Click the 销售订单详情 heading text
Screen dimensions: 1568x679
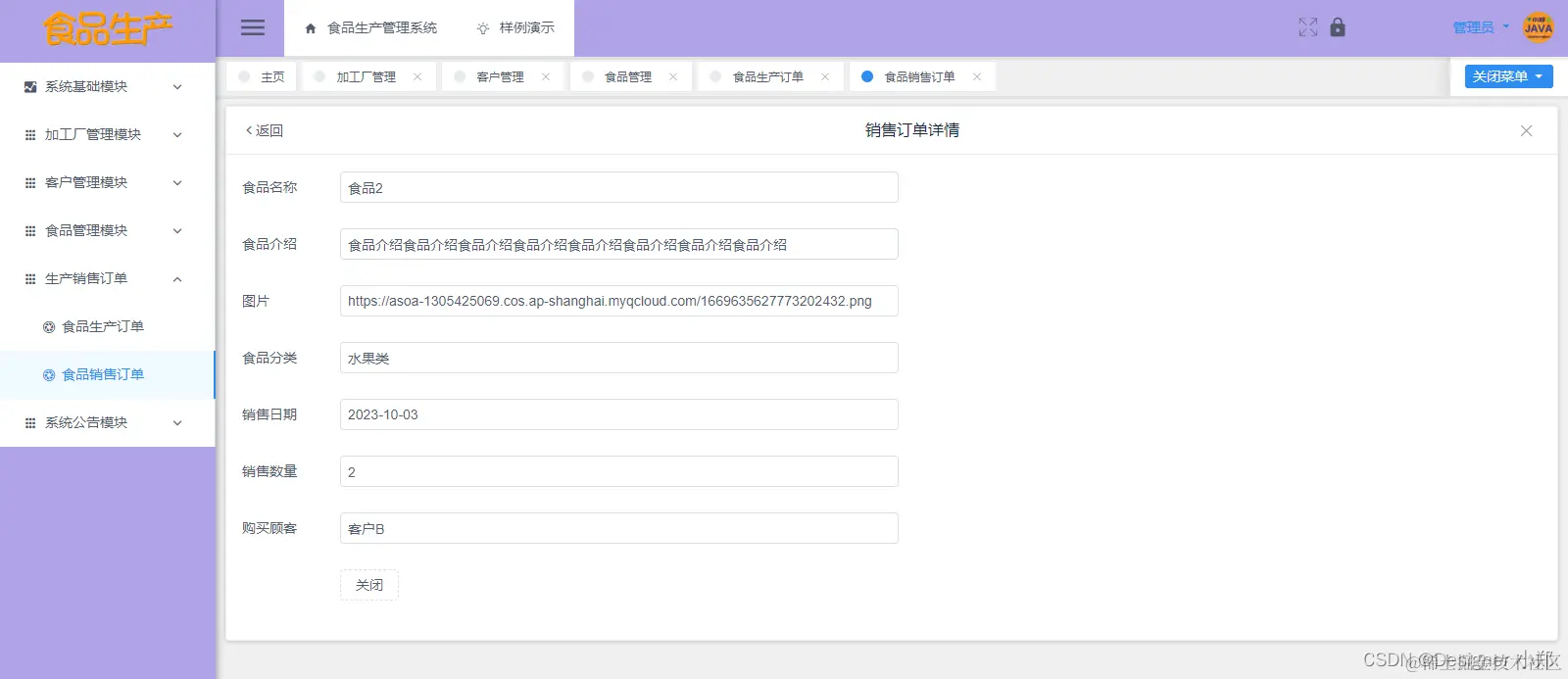point(912,130)
